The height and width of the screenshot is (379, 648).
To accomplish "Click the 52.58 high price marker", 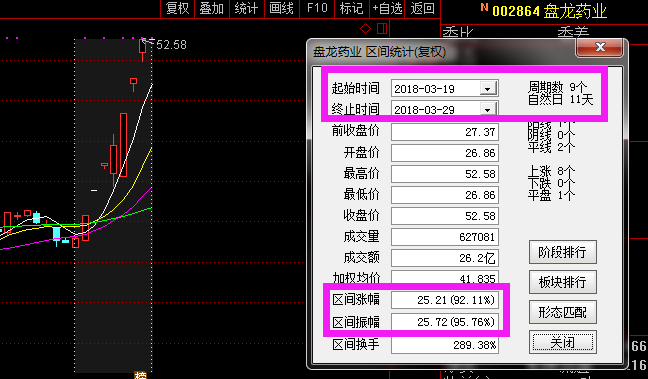I will click(171, 45).
